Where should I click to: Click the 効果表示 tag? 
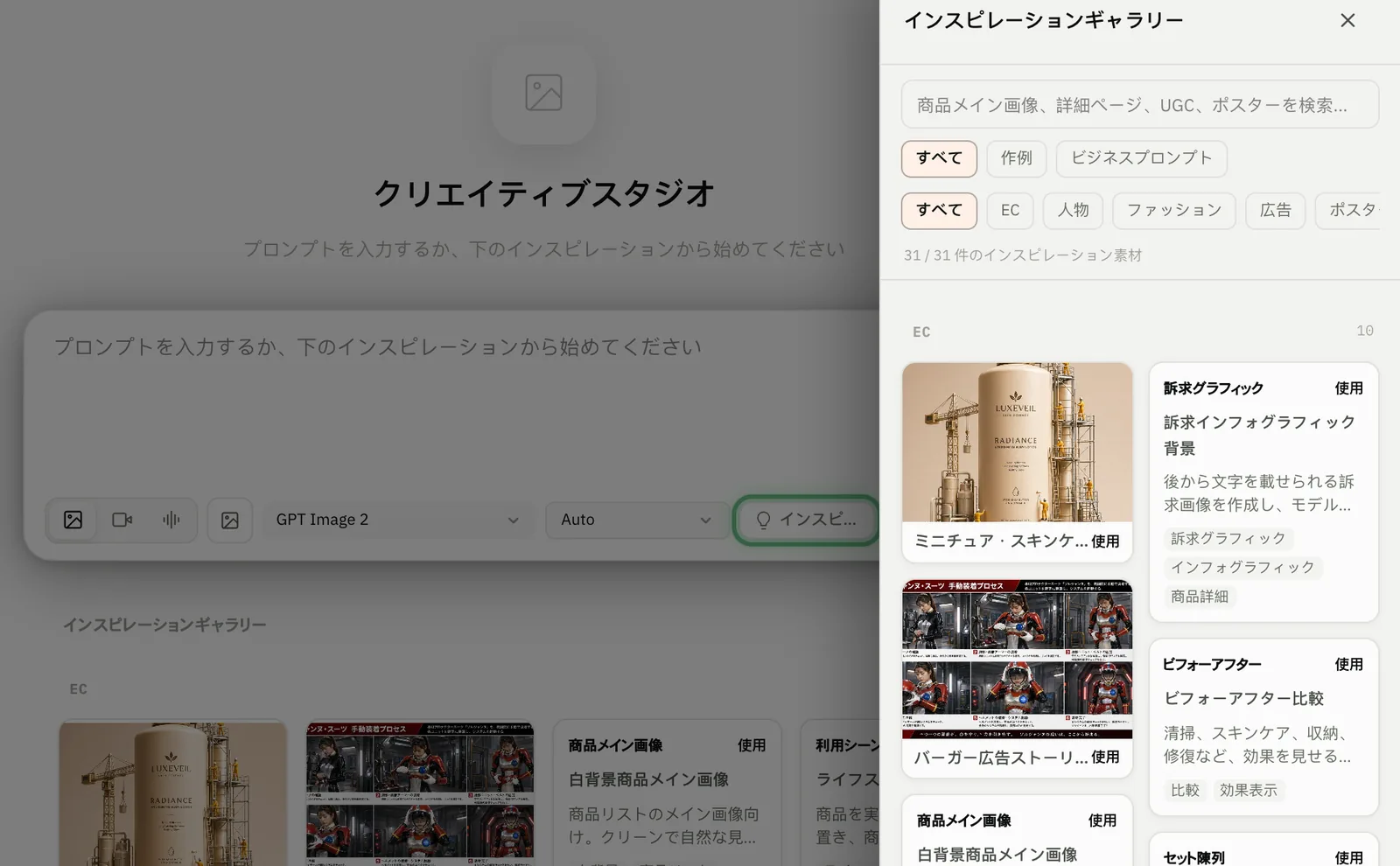1248,791
